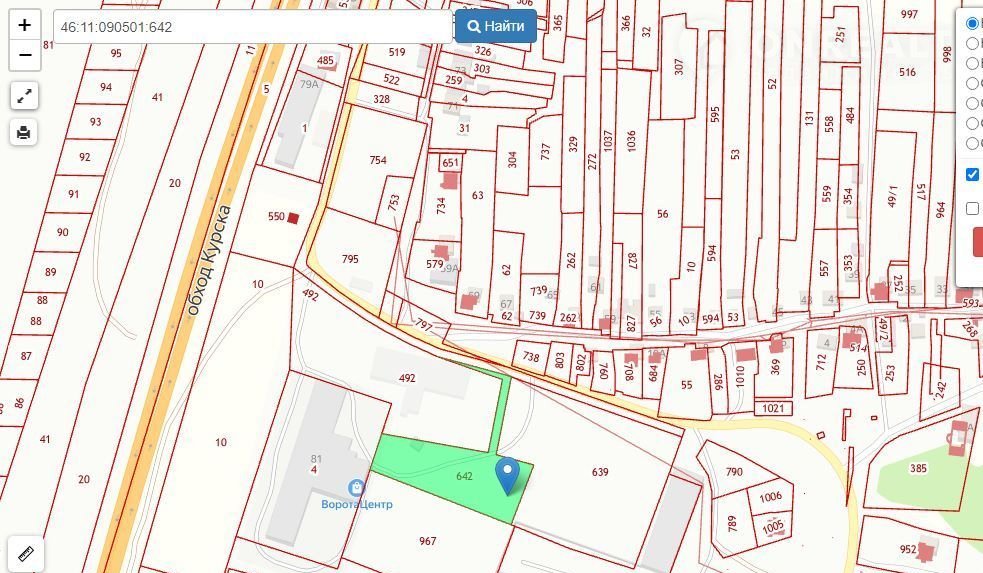The height and width of the screenshot is (573, 983).
Task: Click the print map icon
Action: coord(24,132)
